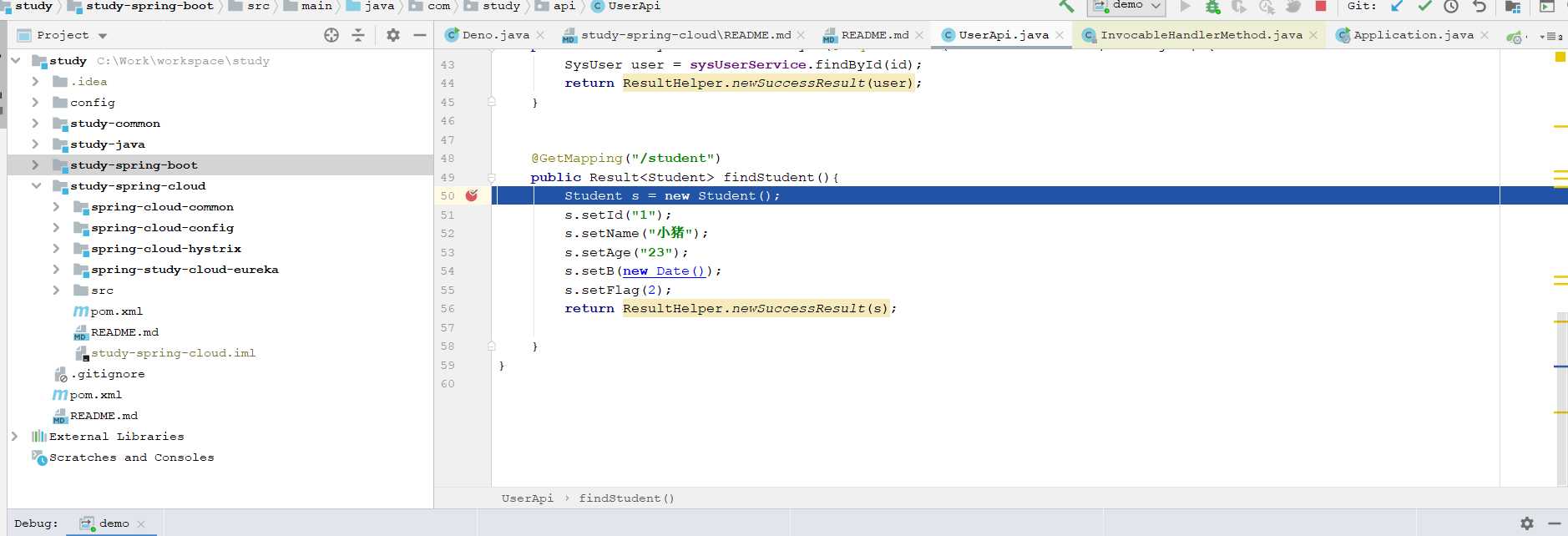This screenshot has height=536, width=1568.
Task: Click the green Debug bug icon
Action: 1212,7
